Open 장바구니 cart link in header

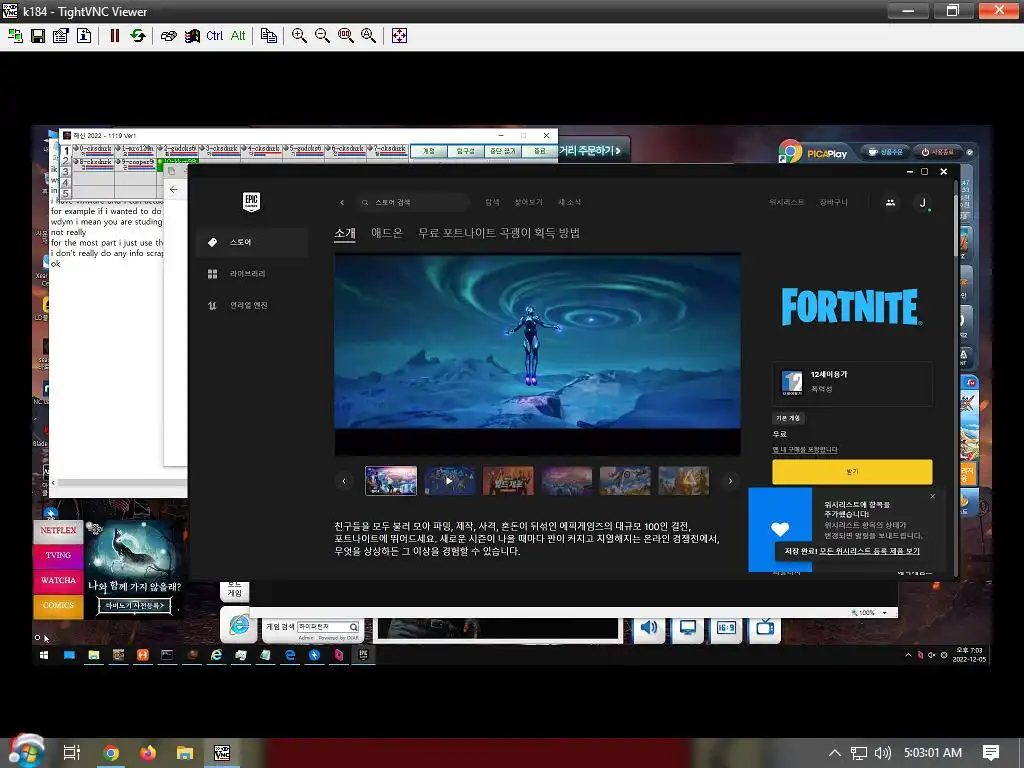pyautogui.click(x=833, y=202)
